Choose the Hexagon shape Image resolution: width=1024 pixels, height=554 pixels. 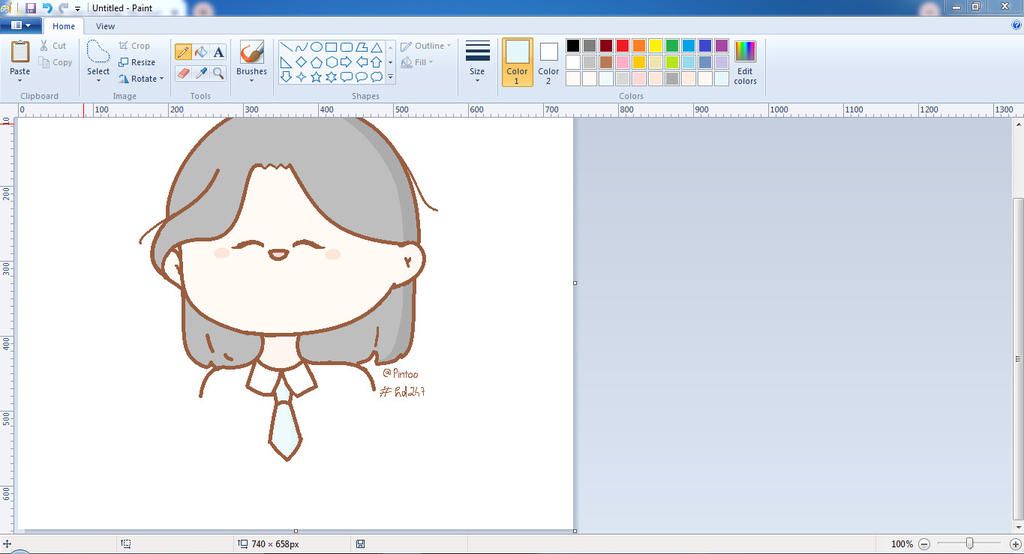pos(331,62)
